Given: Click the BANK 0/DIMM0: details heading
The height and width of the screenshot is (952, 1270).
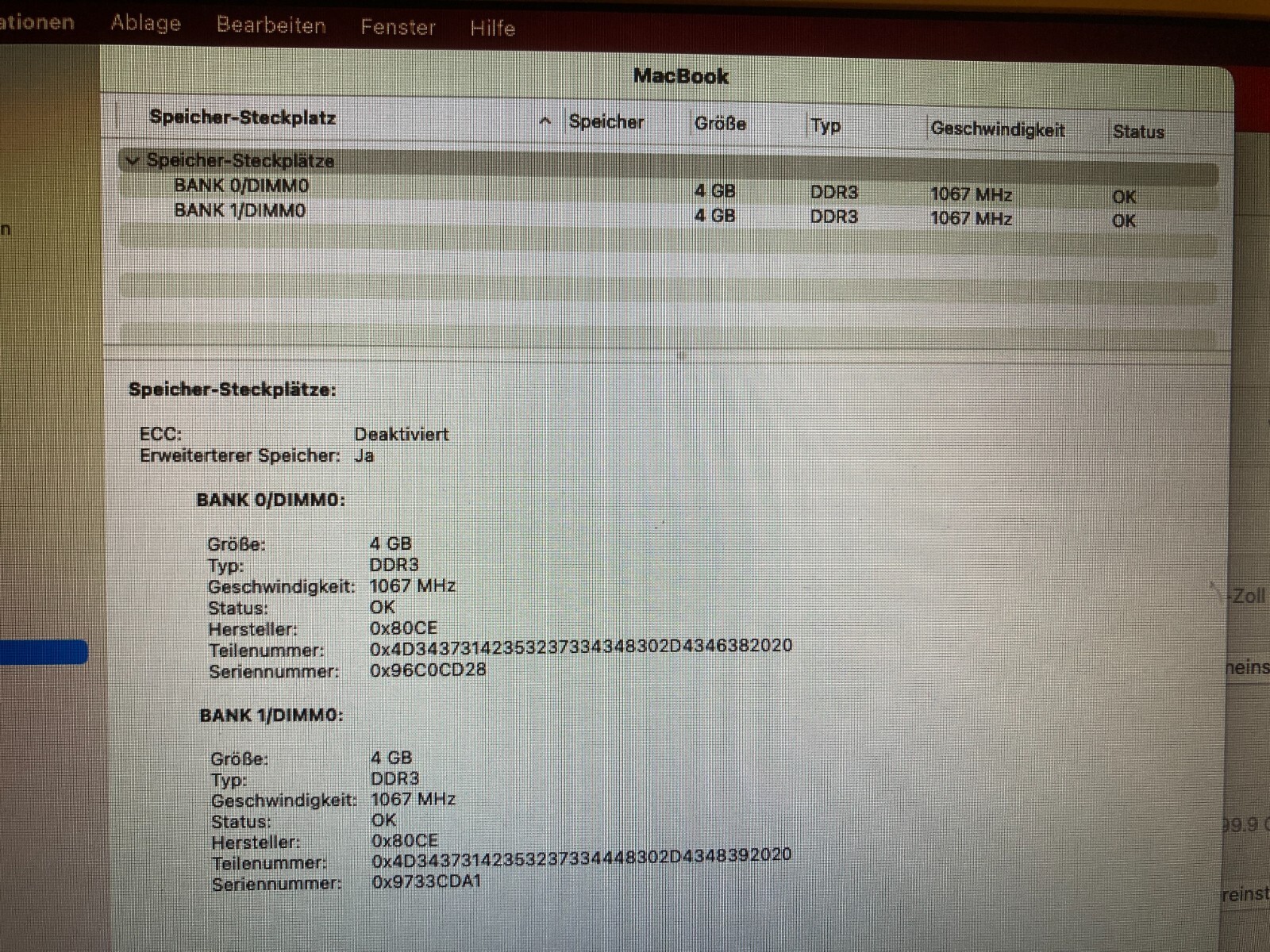Looking at the screenshot, I should 270,500.
